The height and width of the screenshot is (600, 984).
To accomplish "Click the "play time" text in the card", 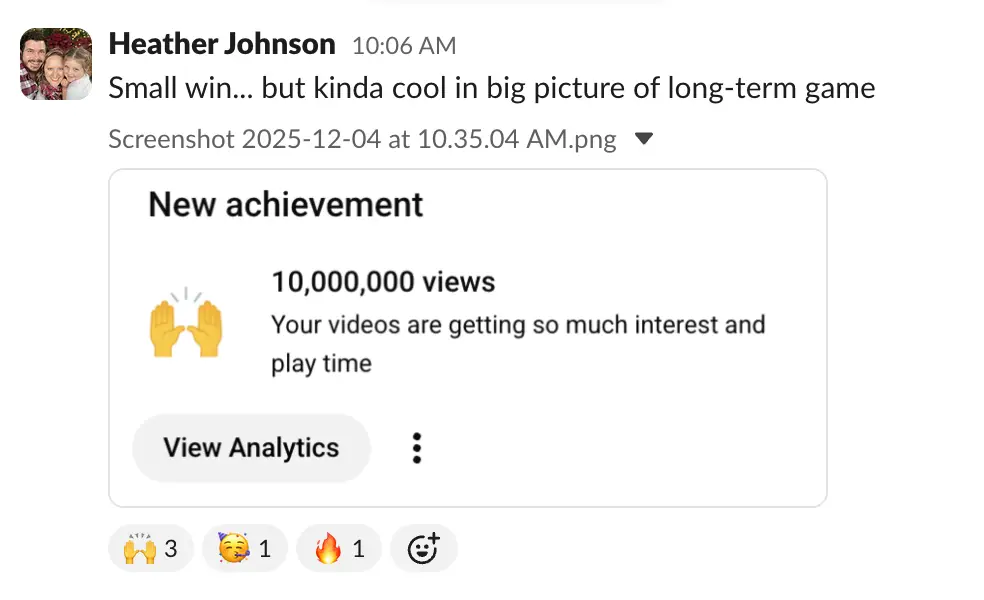I will coord(321,363).
